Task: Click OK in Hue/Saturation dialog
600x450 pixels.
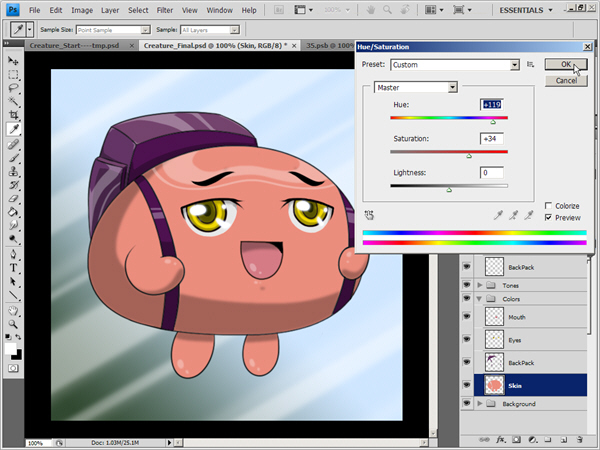Action: tap(566, 64)
